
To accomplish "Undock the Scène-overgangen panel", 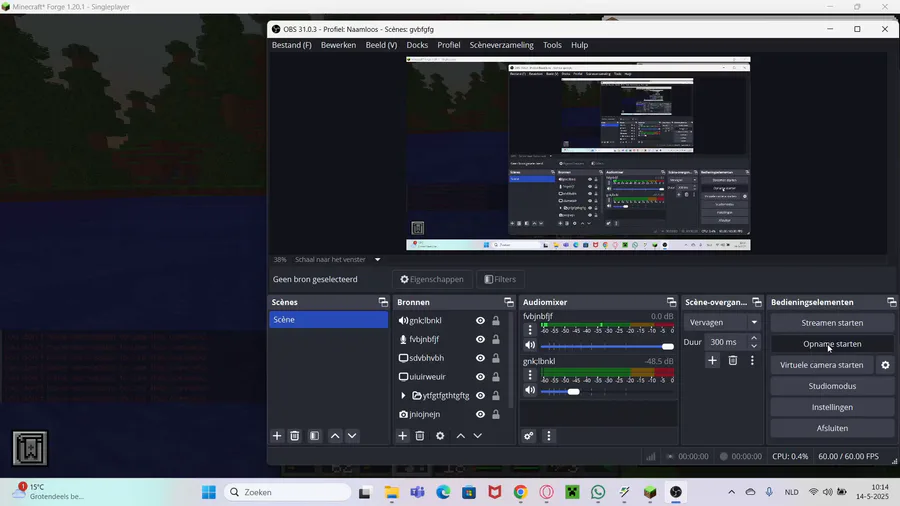I will (757, 302).
